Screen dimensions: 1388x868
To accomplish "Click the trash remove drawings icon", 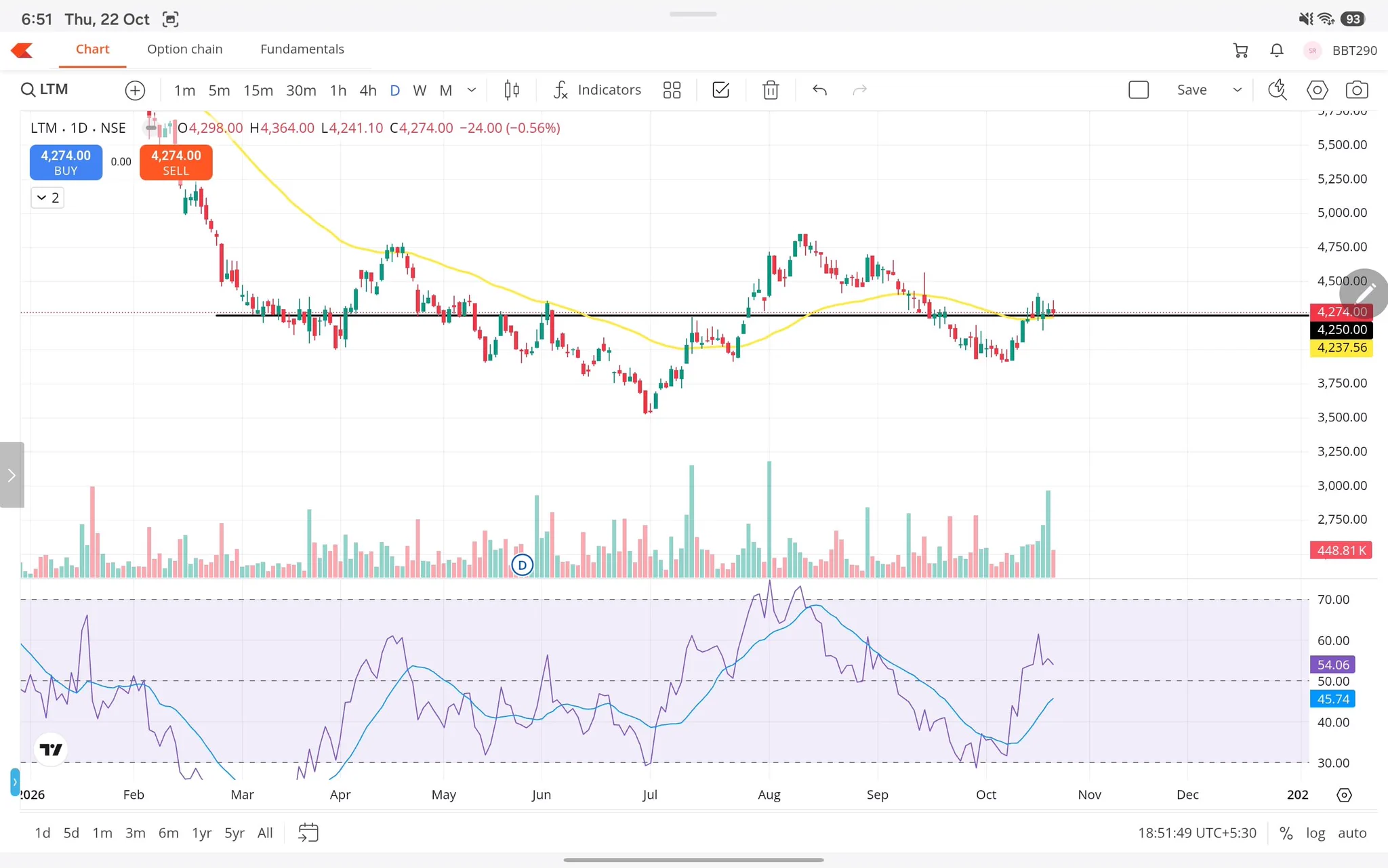I will coord(770,90).
